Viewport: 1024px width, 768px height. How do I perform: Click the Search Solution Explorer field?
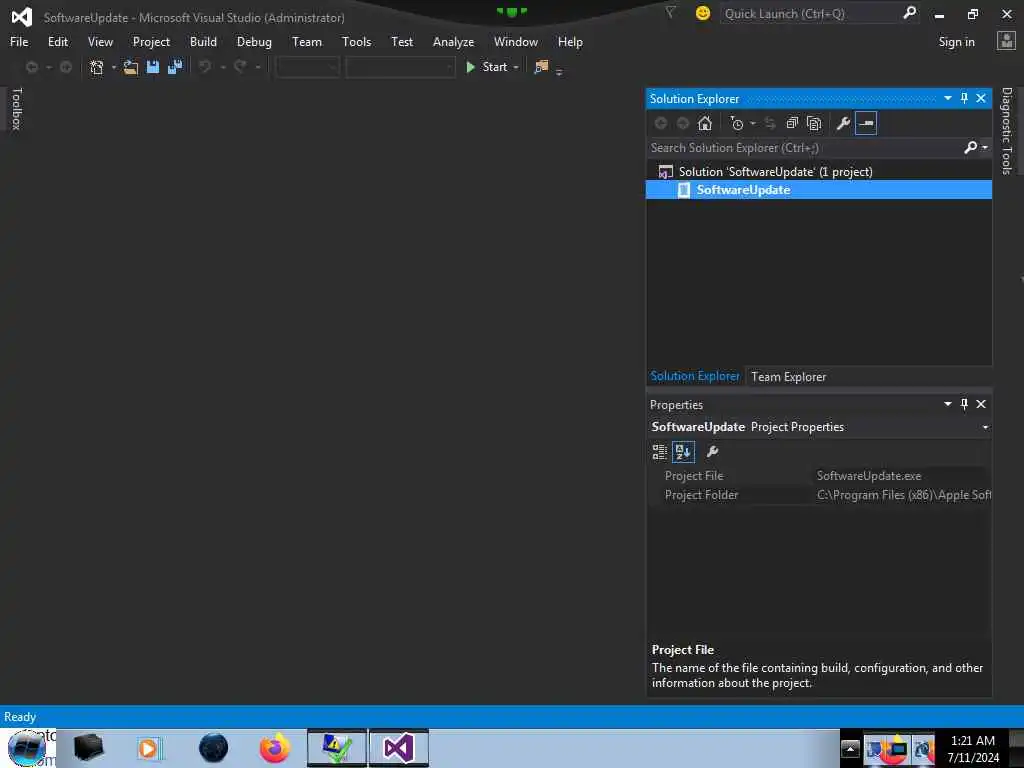click(804, 148)
